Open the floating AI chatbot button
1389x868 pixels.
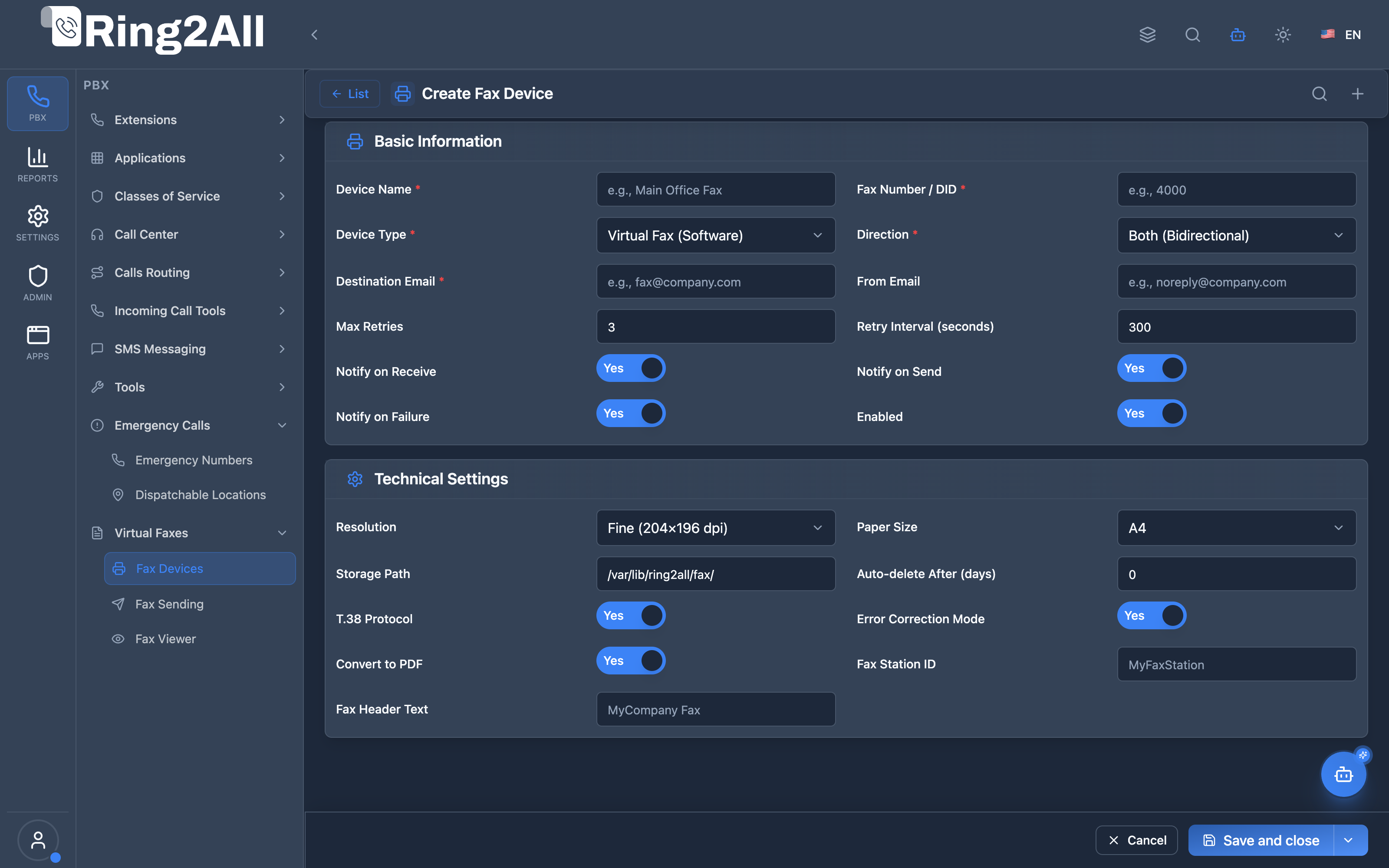[1344, 774]
